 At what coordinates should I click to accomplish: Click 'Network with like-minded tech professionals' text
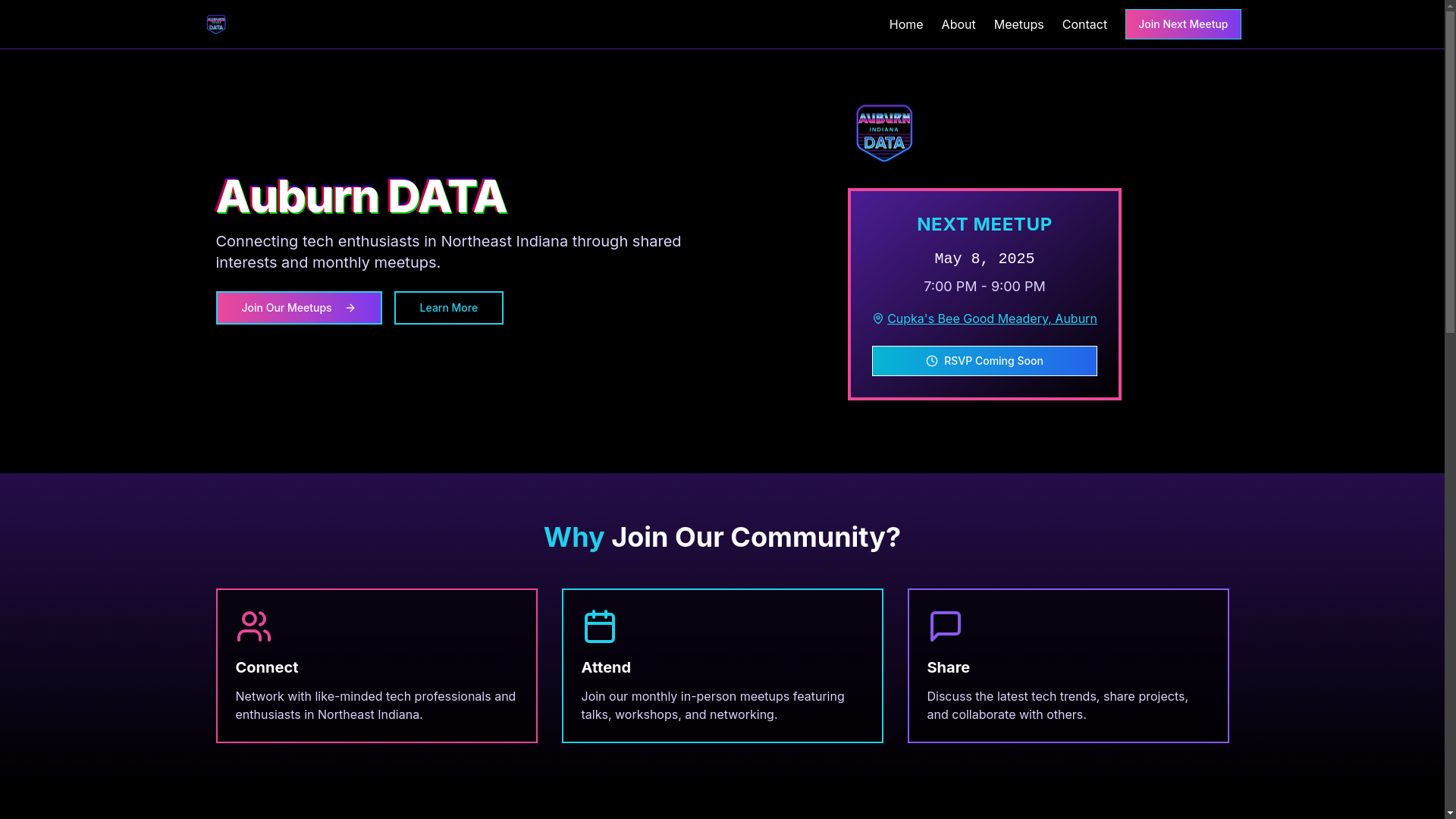point(376,705)
